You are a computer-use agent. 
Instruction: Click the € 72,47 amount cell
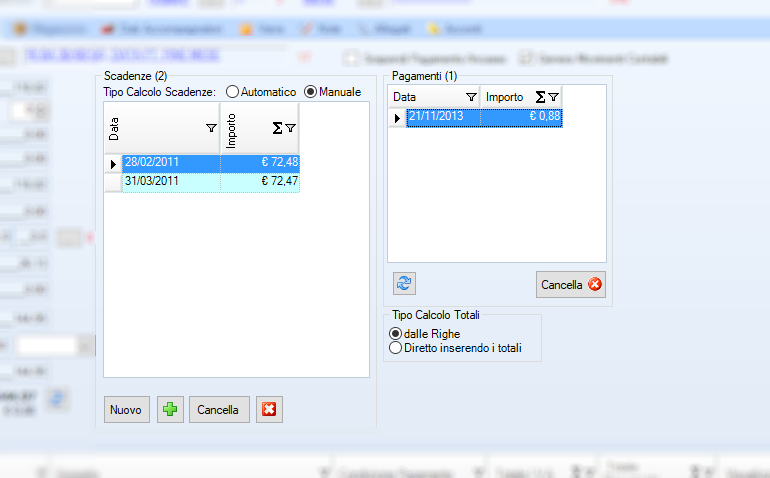tap(260, 182)
